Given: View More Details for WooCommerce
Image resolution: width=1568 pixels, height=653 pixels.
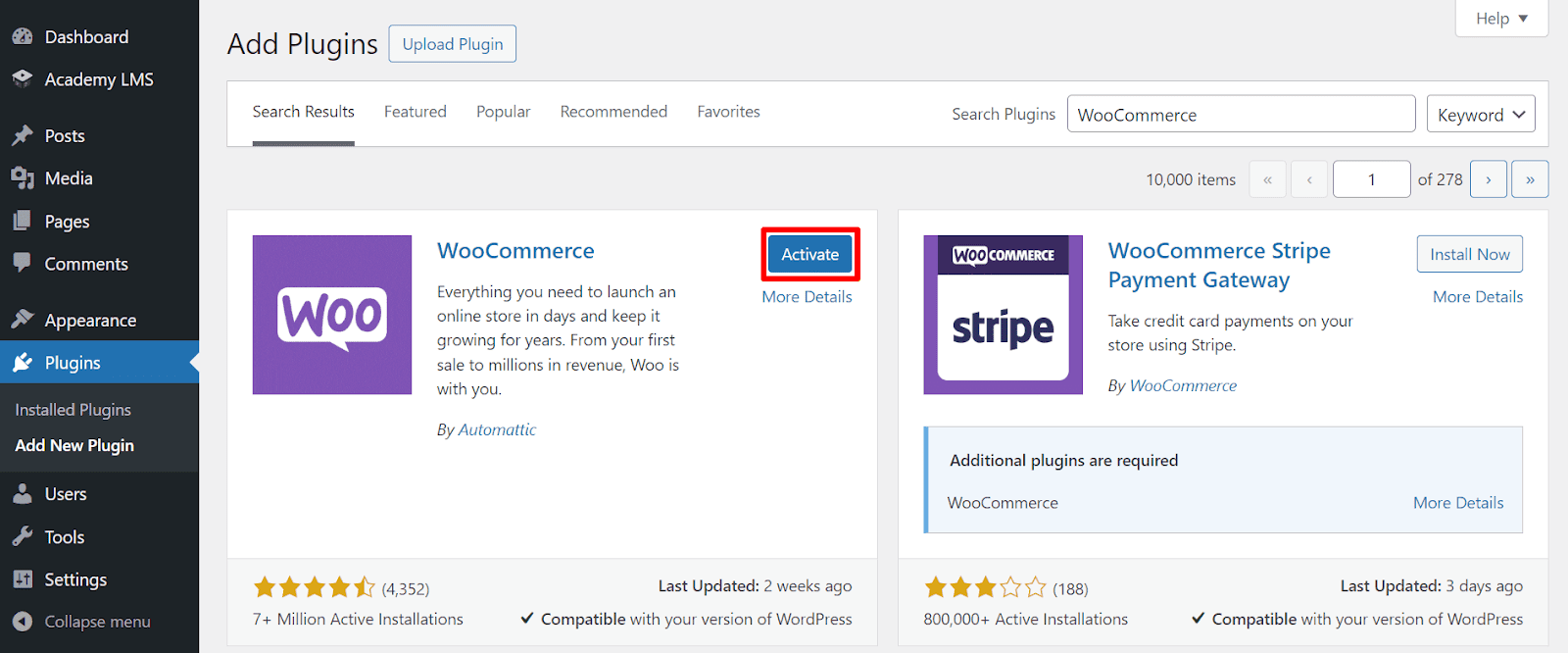Looking at the screenshot, I should coord(807,296).
